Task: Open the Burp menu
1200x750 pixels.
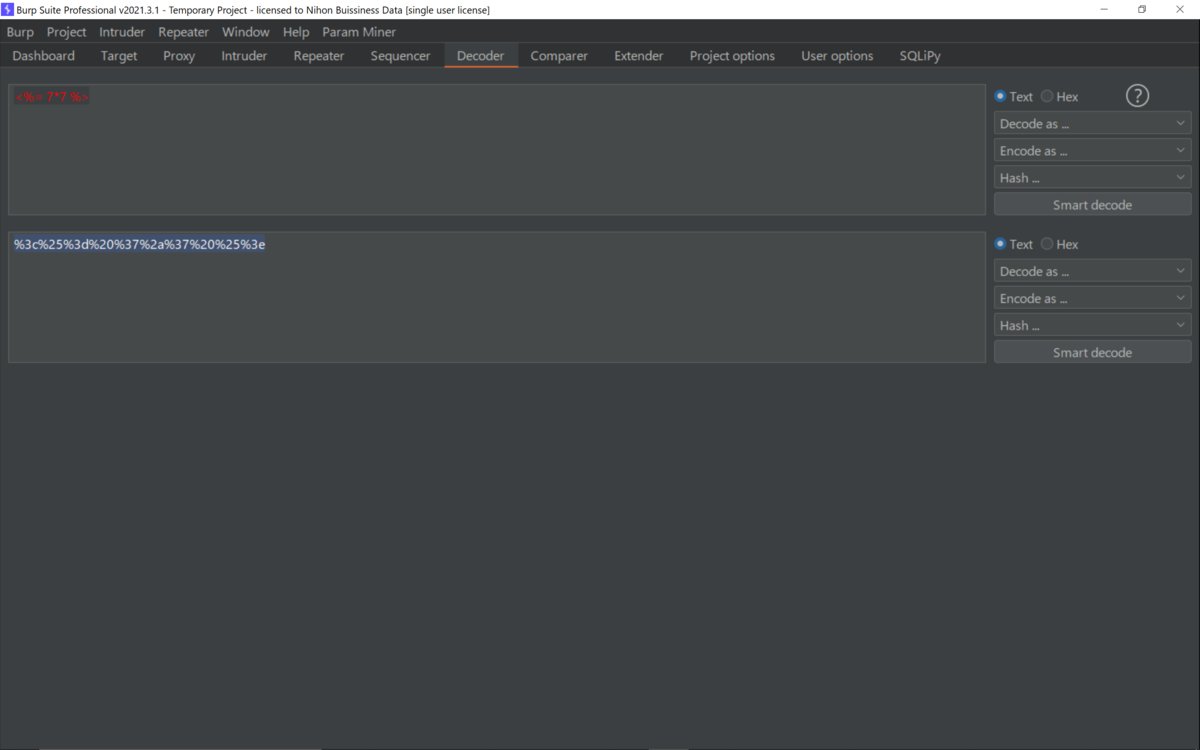Action: tap(20, 32)
